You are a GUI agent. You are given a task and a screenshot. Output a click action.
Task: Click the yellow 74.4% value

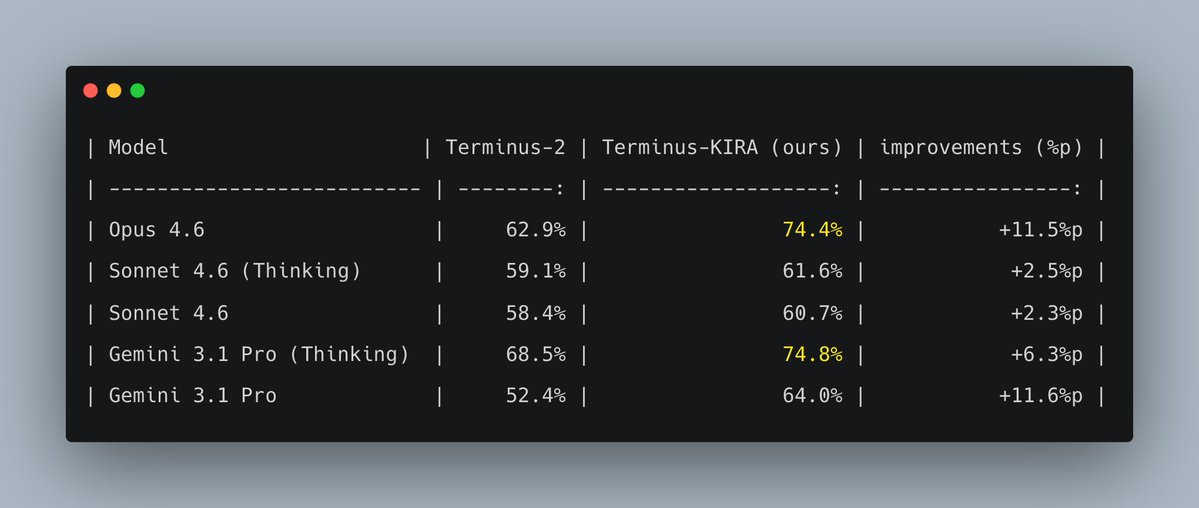point(812,231)
